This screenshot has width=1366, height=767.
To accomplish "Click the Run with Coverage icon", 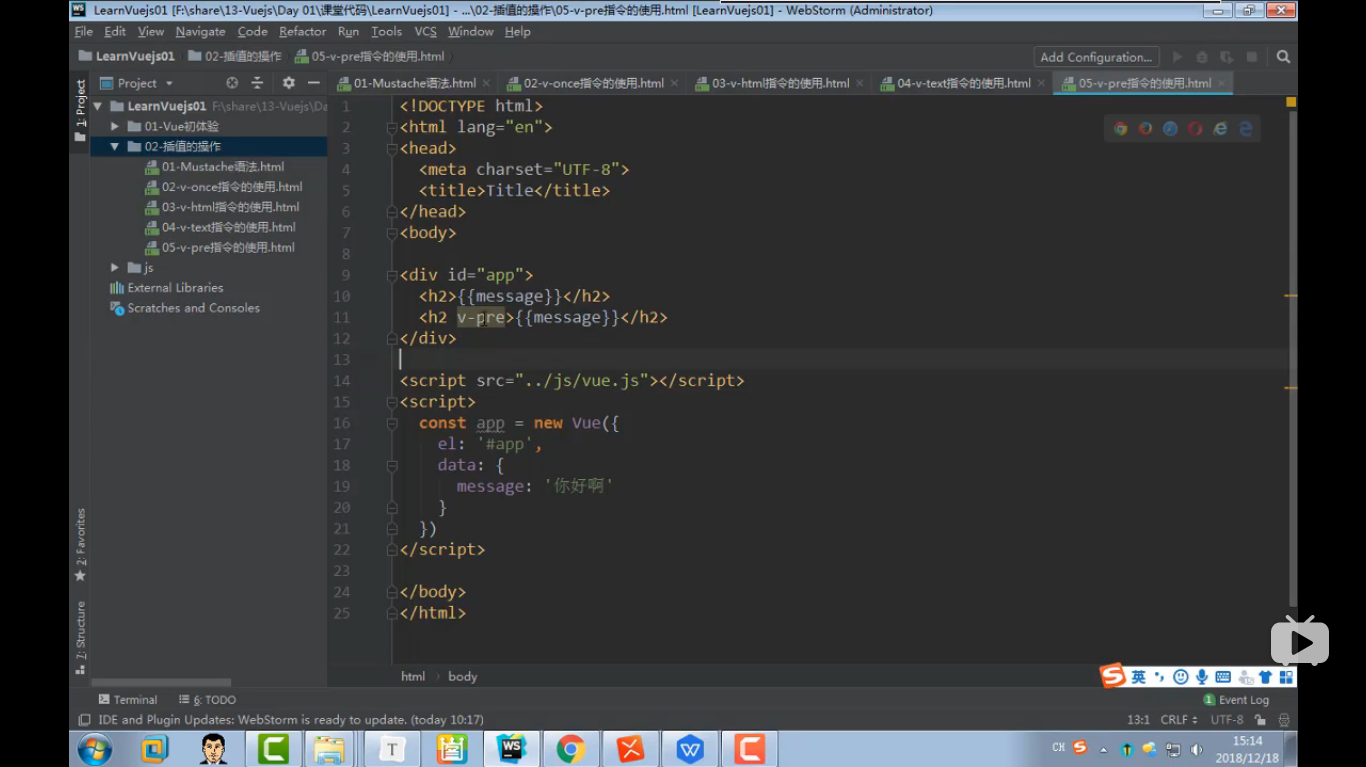I will click(1227, 57).
